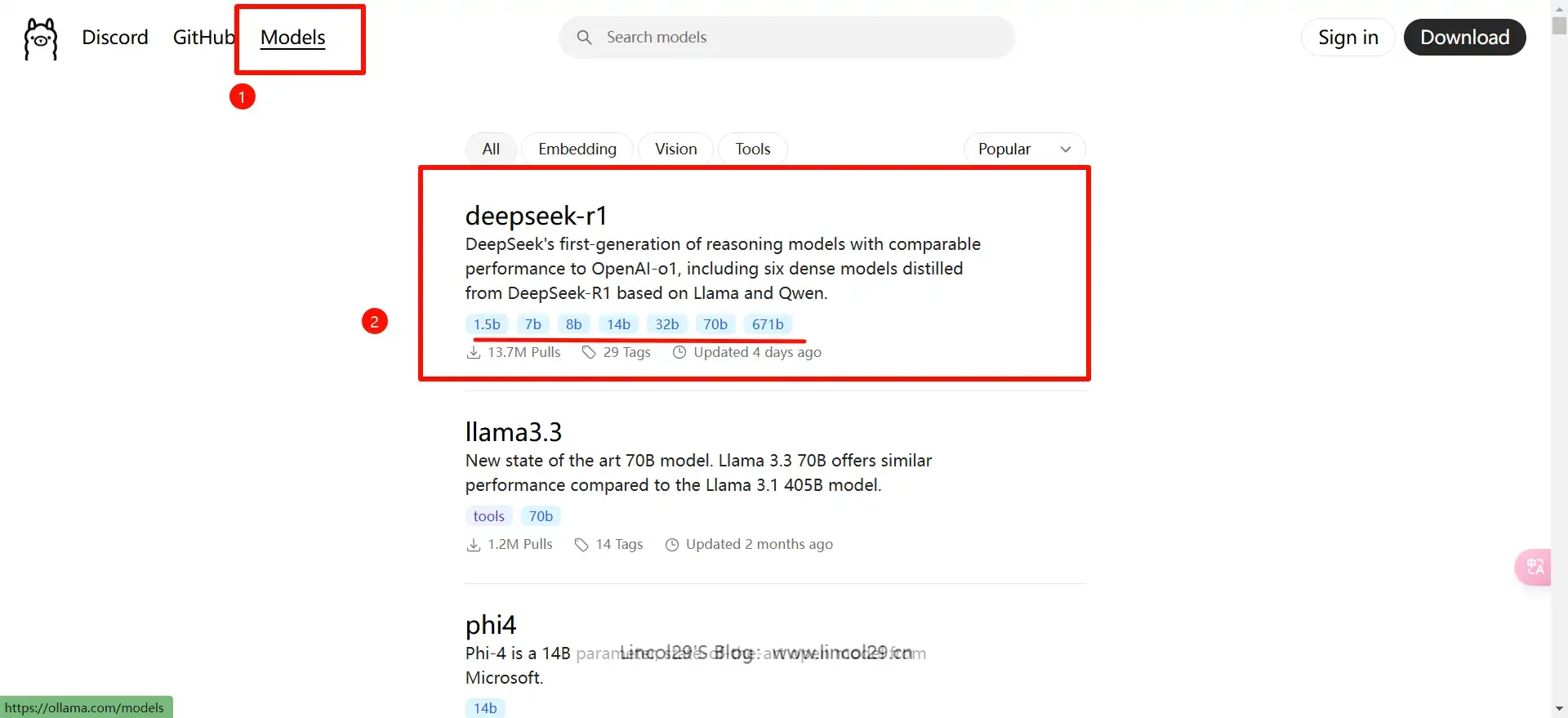Click the deepseek-r1 tags label icon

coord(589,352)
